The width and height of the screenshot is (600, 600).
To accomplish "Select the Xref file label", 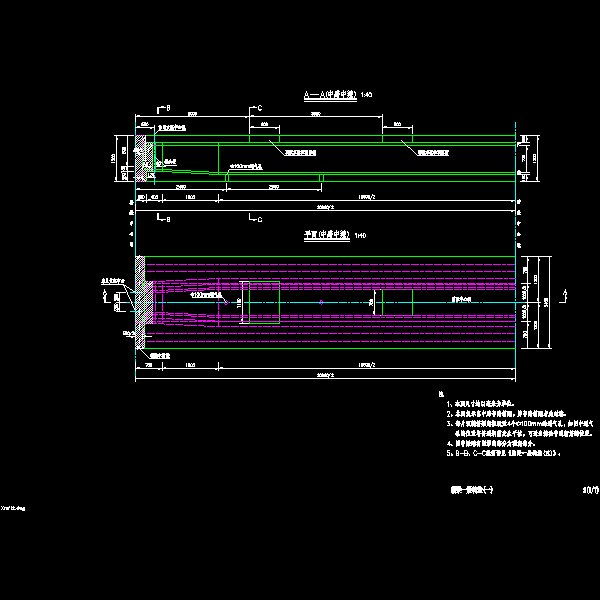I will (x=13, y=508).
